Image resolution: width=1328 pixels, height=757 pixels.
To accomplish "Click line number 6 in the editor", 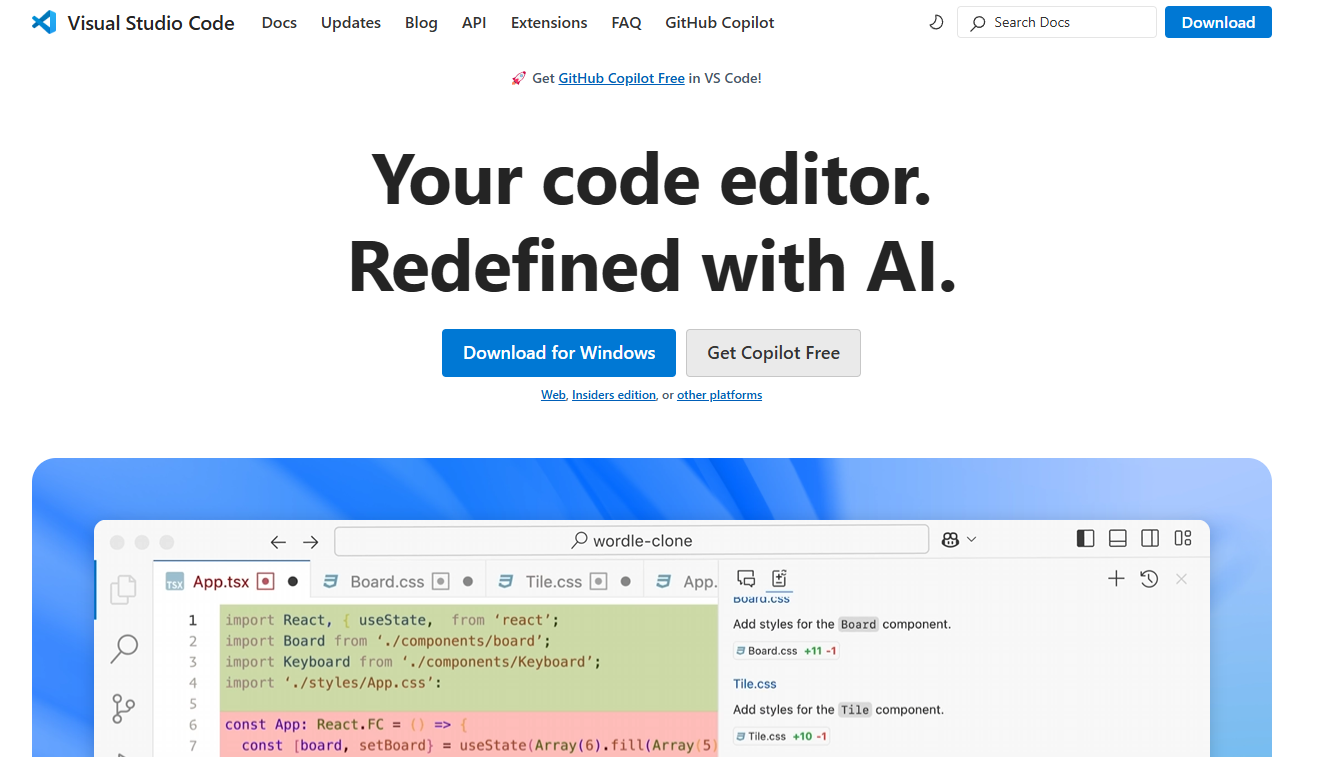I will point(193,724).
